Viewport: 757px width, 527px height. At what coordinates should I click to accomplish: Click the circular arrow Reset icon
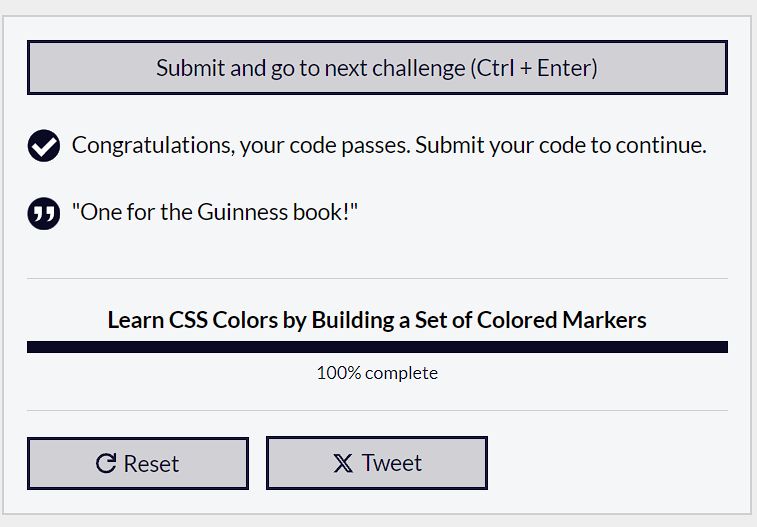(106, 463)
